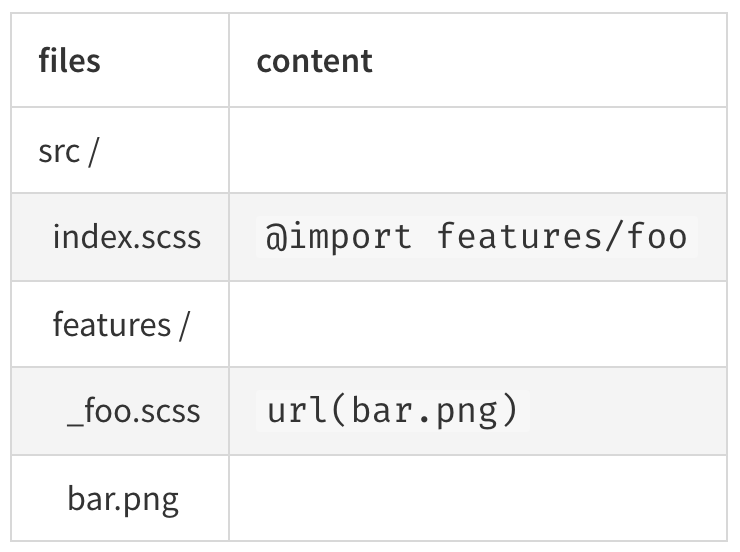Select the "src /" folder entry
Viewport: 740px width, 552px height.
(x=67, y=151)
